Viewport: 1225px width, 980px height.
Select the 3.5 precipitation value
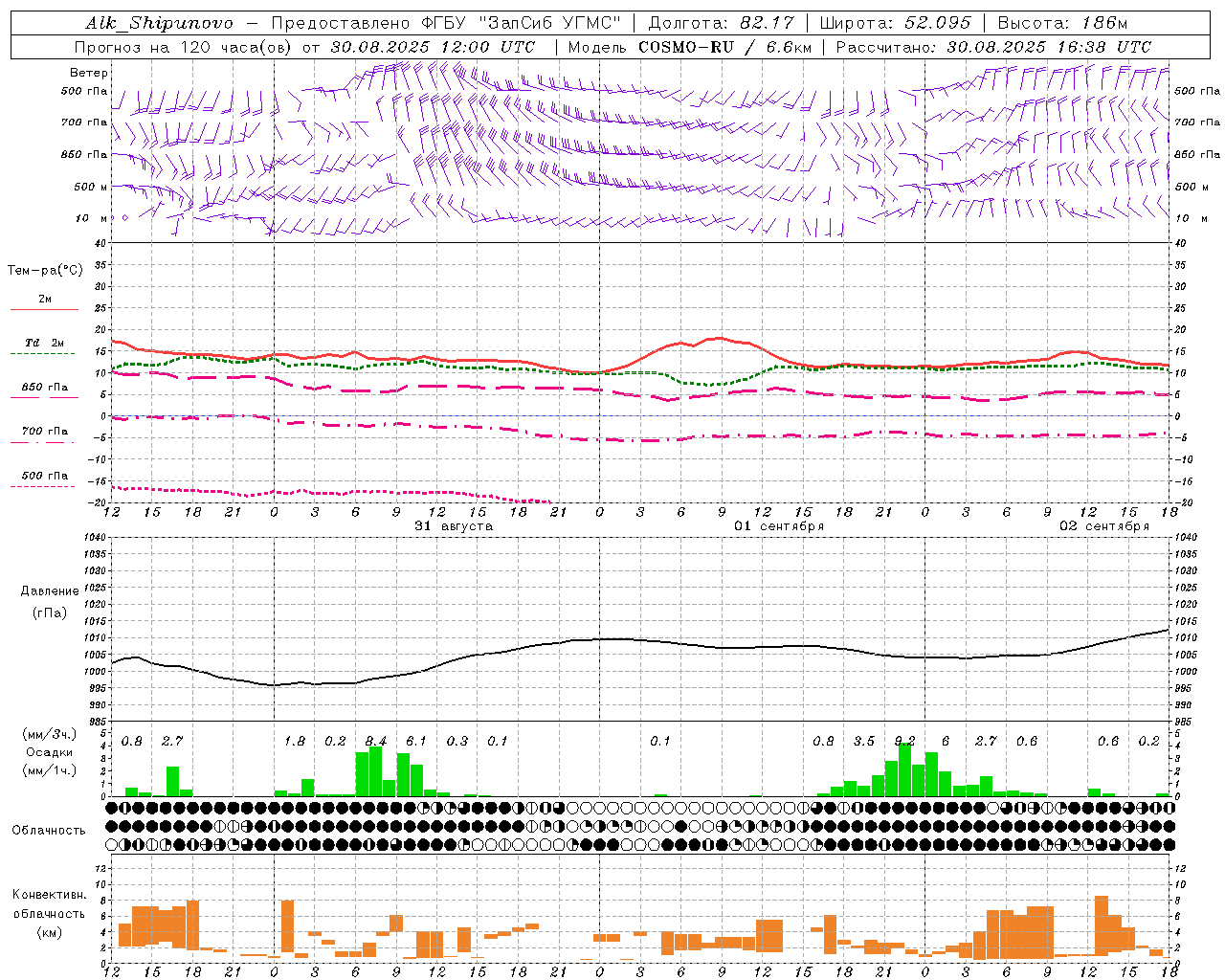864,742
